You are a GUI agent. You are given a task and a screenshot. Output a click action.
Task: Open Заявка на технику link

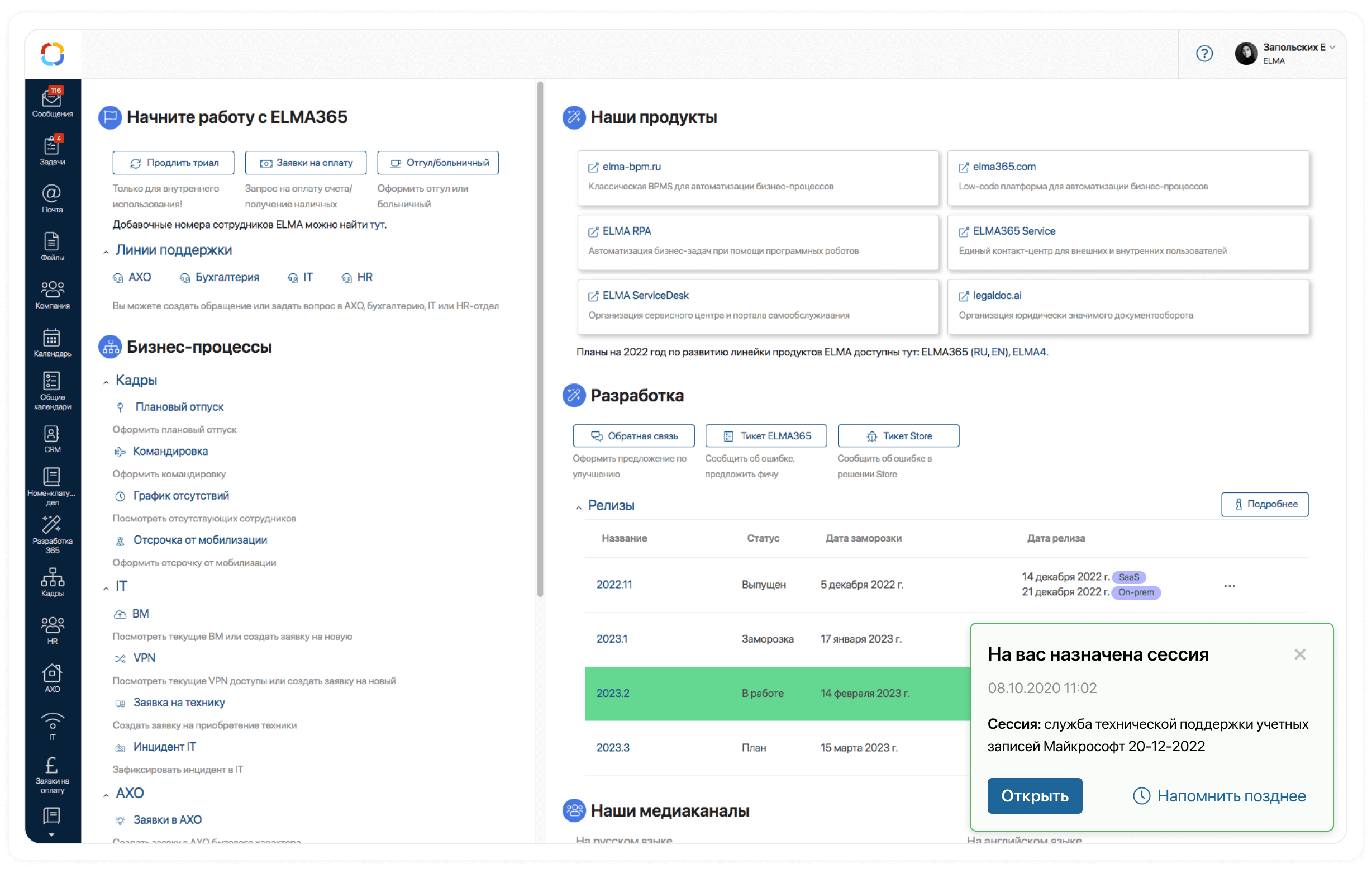pos(179,703)
